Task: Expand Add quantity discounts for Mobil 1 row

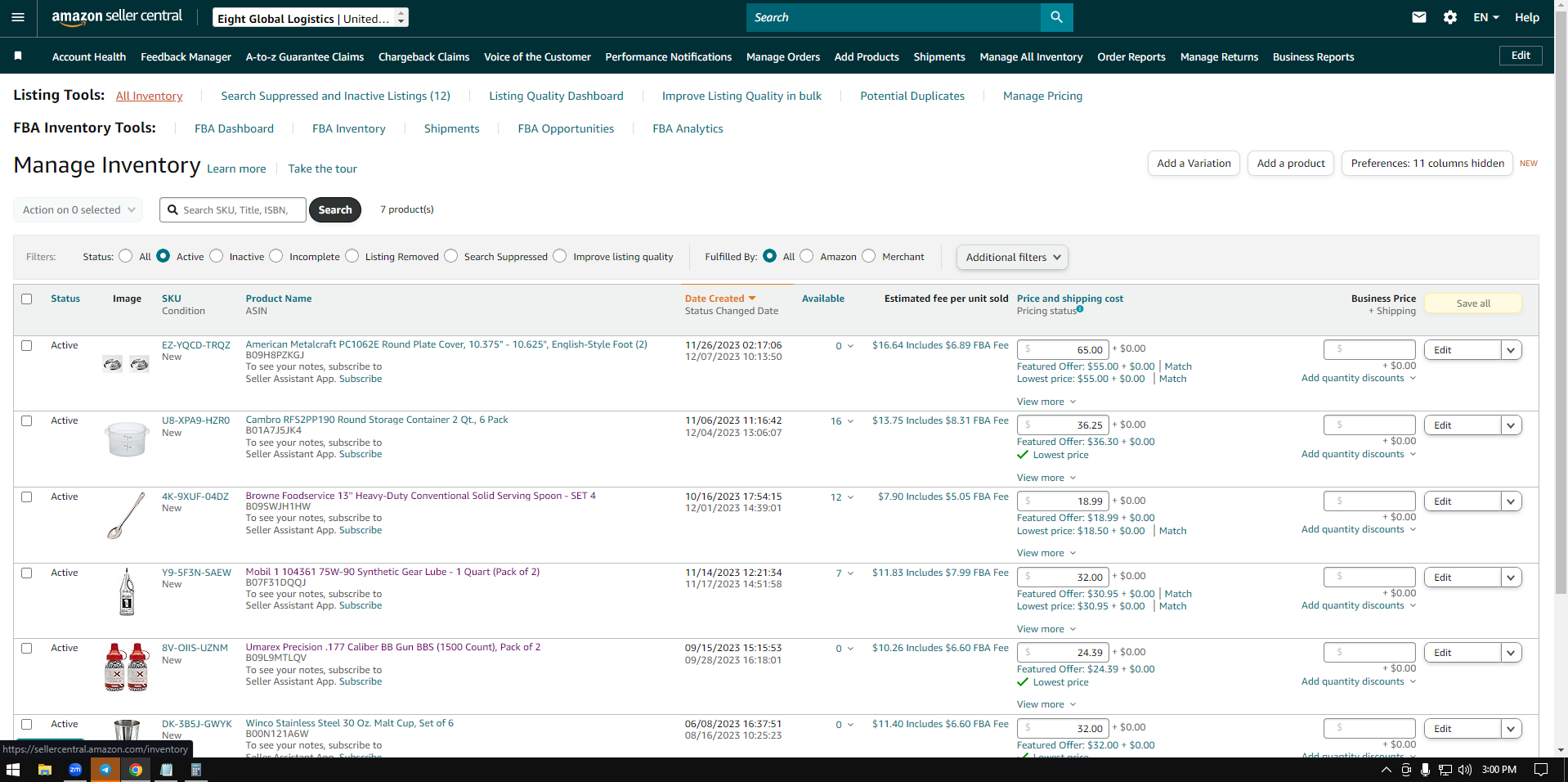Action: pyautogui.click(x=1359, y=605)
